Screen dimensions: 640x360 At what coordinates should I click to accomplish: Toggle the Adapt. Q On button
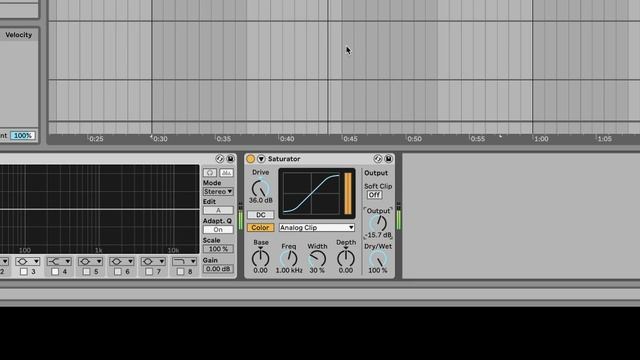[218, 229]
